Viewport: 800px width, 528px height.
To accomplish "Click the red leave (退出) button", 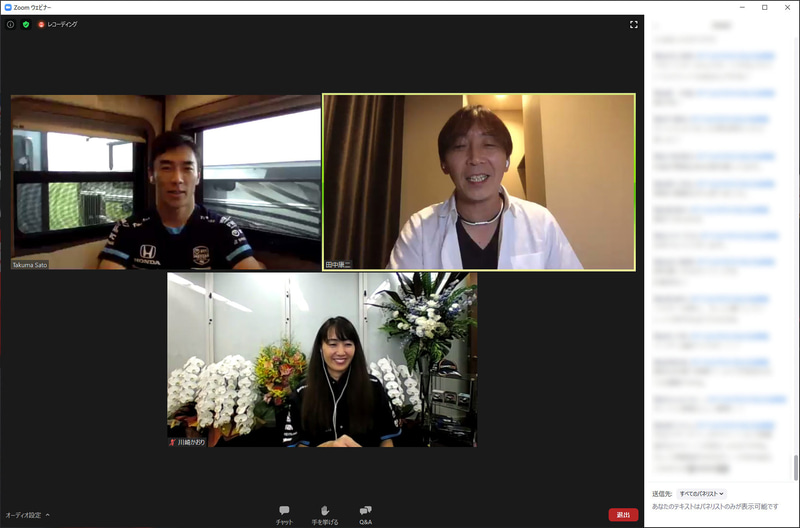I will [x=623, y=515].
